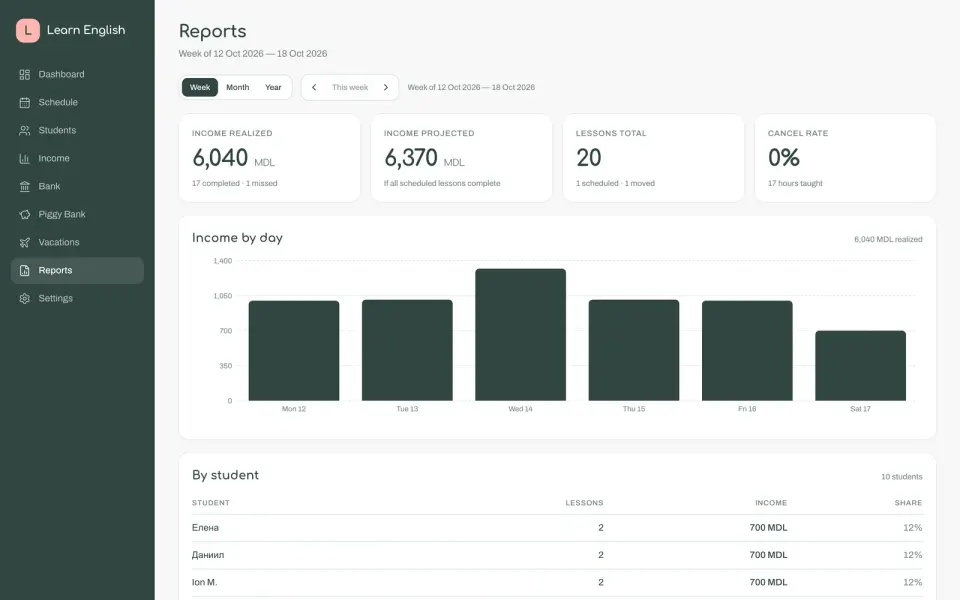
Task: Open the Dashboard menu label
Action: pos(61,74)
